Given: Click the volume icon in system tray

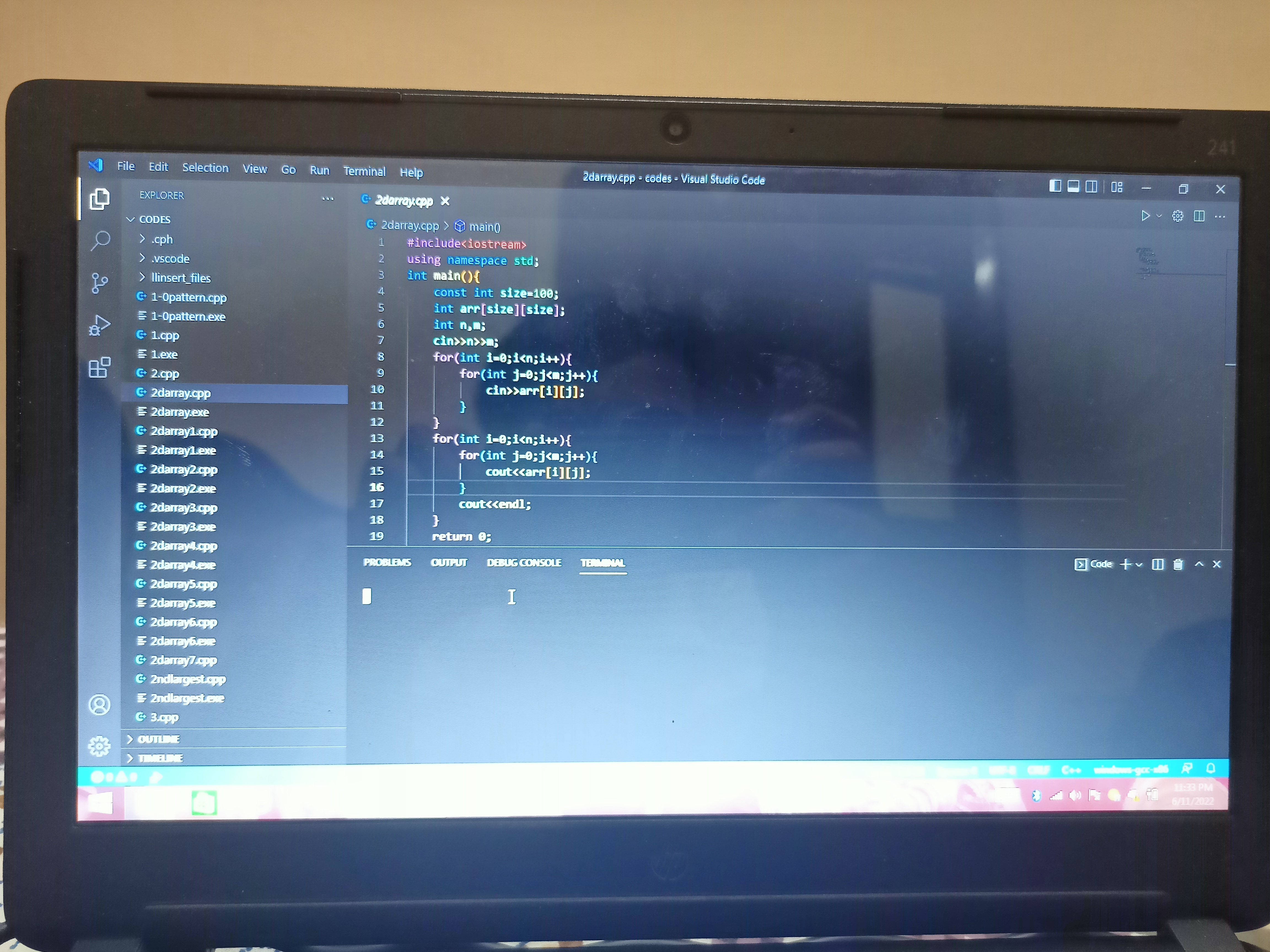Looking at the screenshot, I should pyautogui.click(x=1075, y=795).
